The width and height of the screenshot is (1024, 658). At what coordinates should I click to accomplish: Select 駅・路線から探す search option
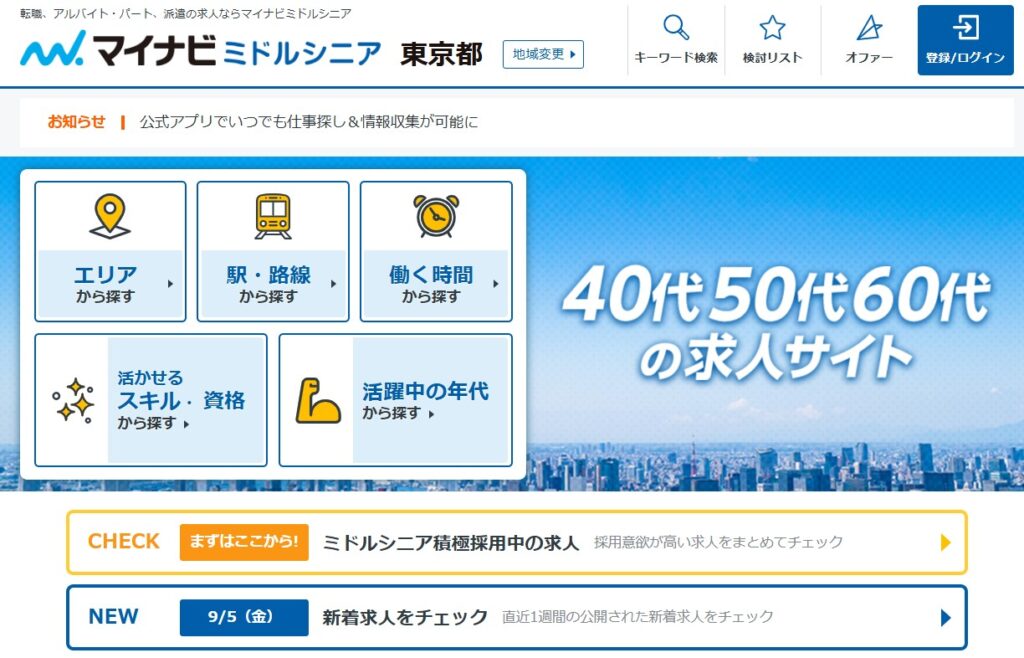coord(273,252)
